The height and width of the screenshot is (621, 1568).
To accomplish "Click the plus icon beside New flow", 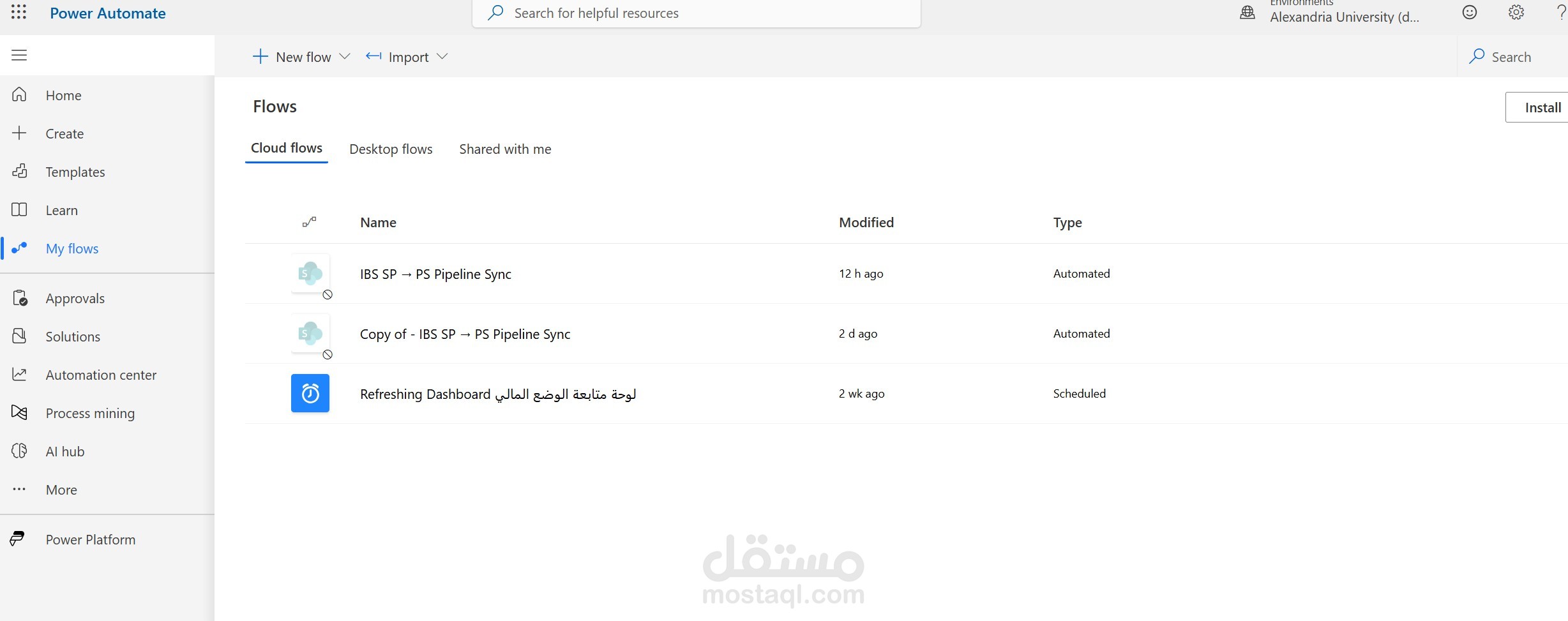I will pyautogui.click(x=260, y=57).
